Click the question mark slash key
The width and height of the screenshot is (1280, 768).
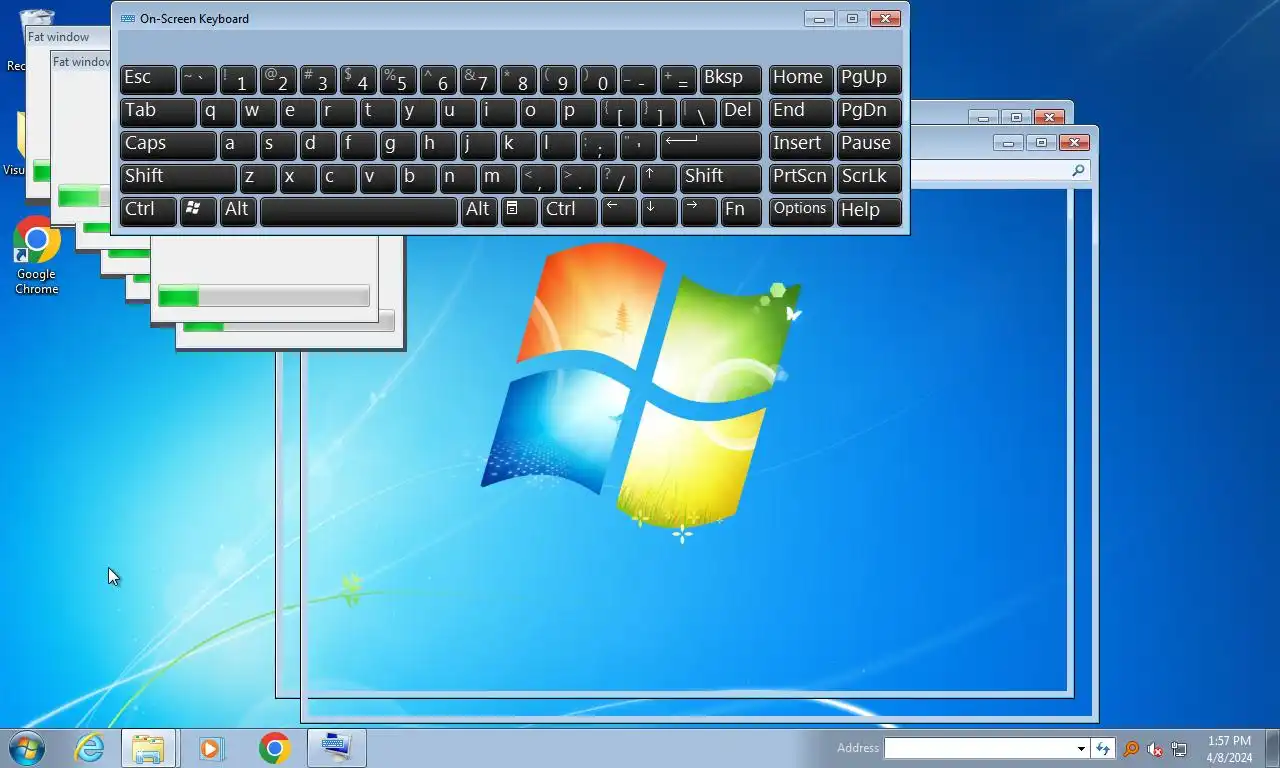tap(619, 177)
